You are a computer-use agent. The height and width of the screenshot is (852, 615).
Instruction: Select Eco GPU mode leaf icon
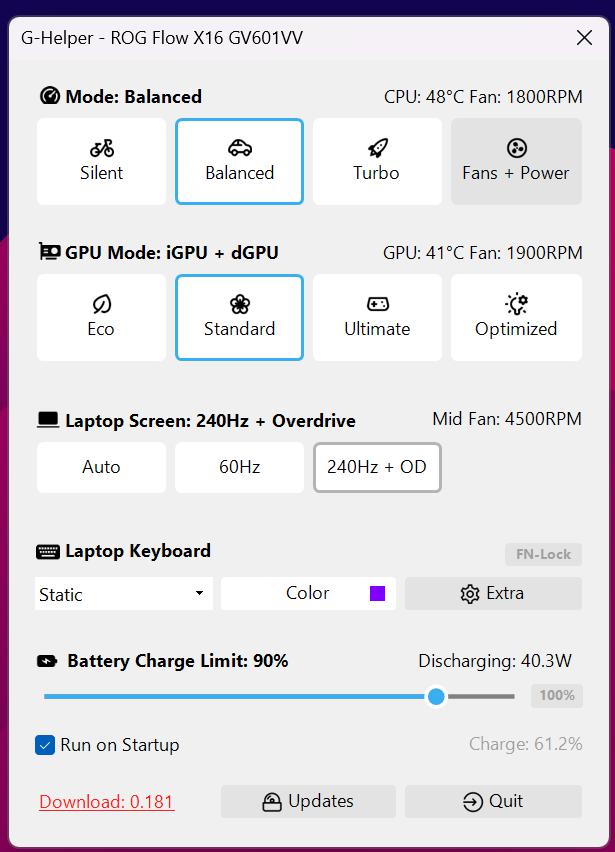[x=101, y=317]
